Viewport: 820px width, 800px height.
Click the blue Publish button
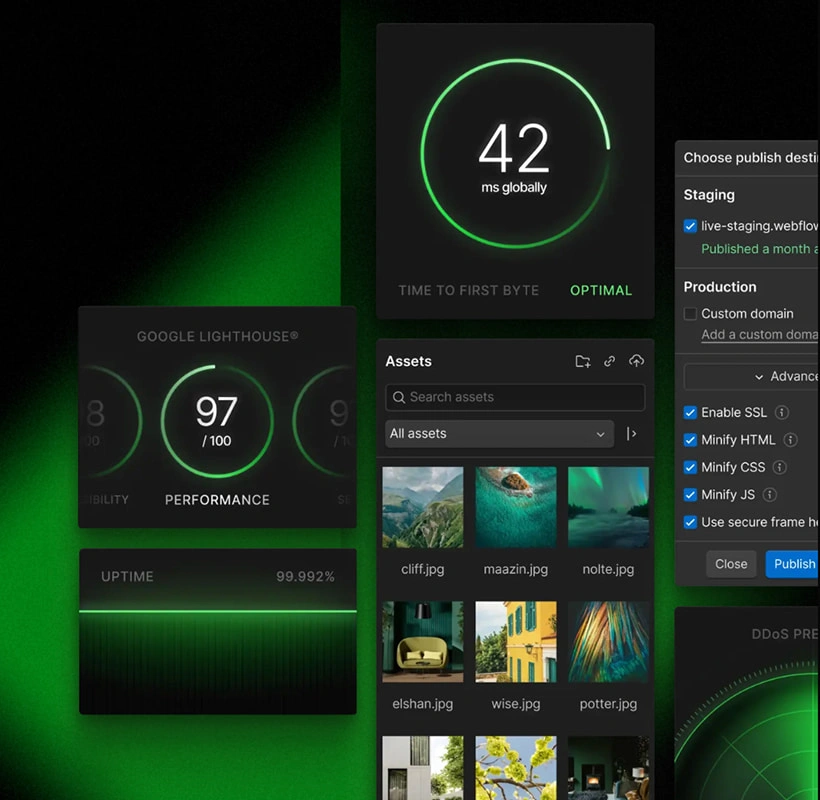793,564
